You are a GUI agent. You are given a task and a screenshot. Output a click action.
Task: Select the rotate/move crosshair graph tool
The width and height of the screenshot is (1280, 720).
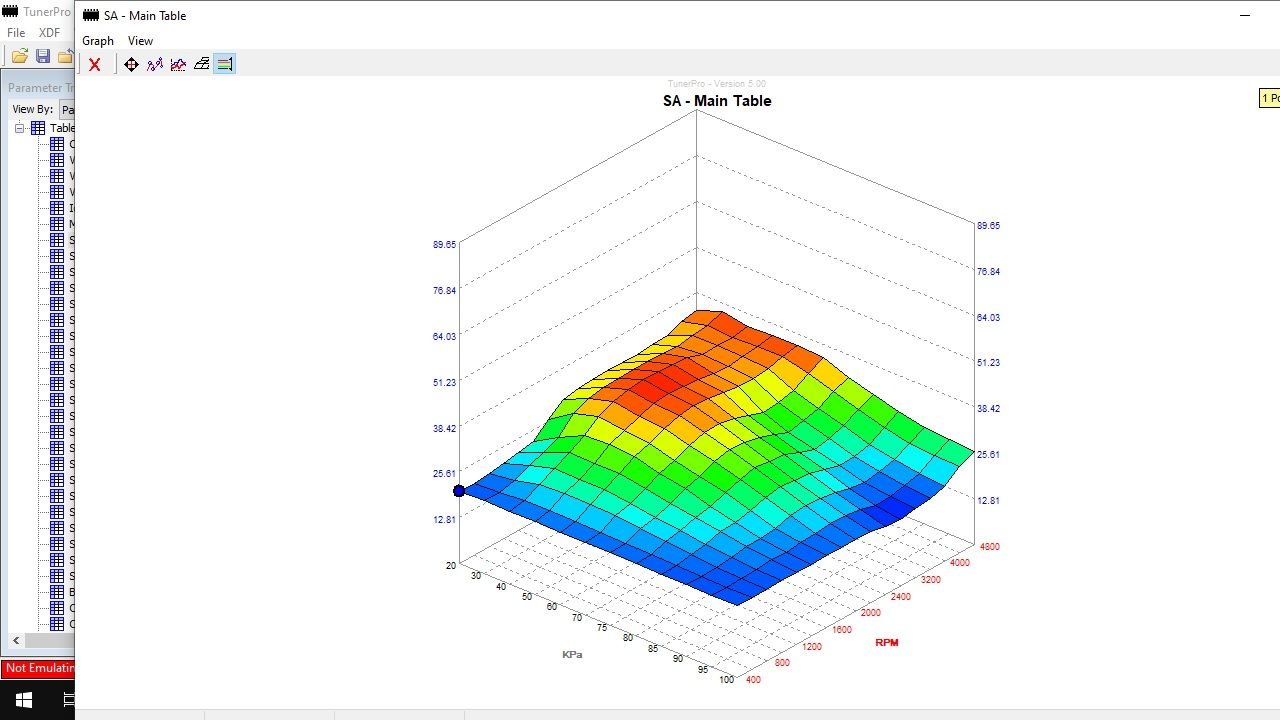[131, 64]
